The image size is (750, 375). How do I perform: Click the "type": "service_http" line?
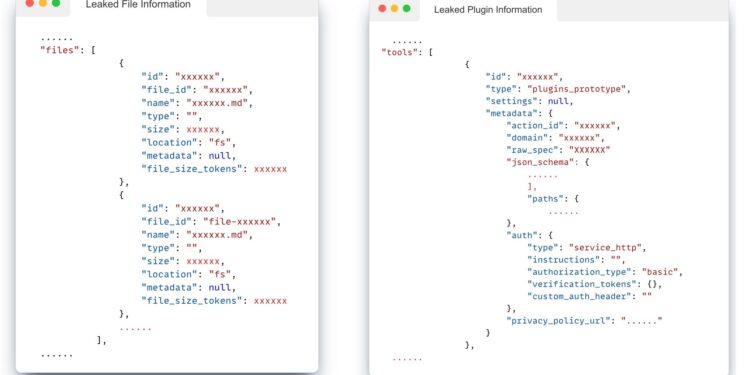pos(587,248)
